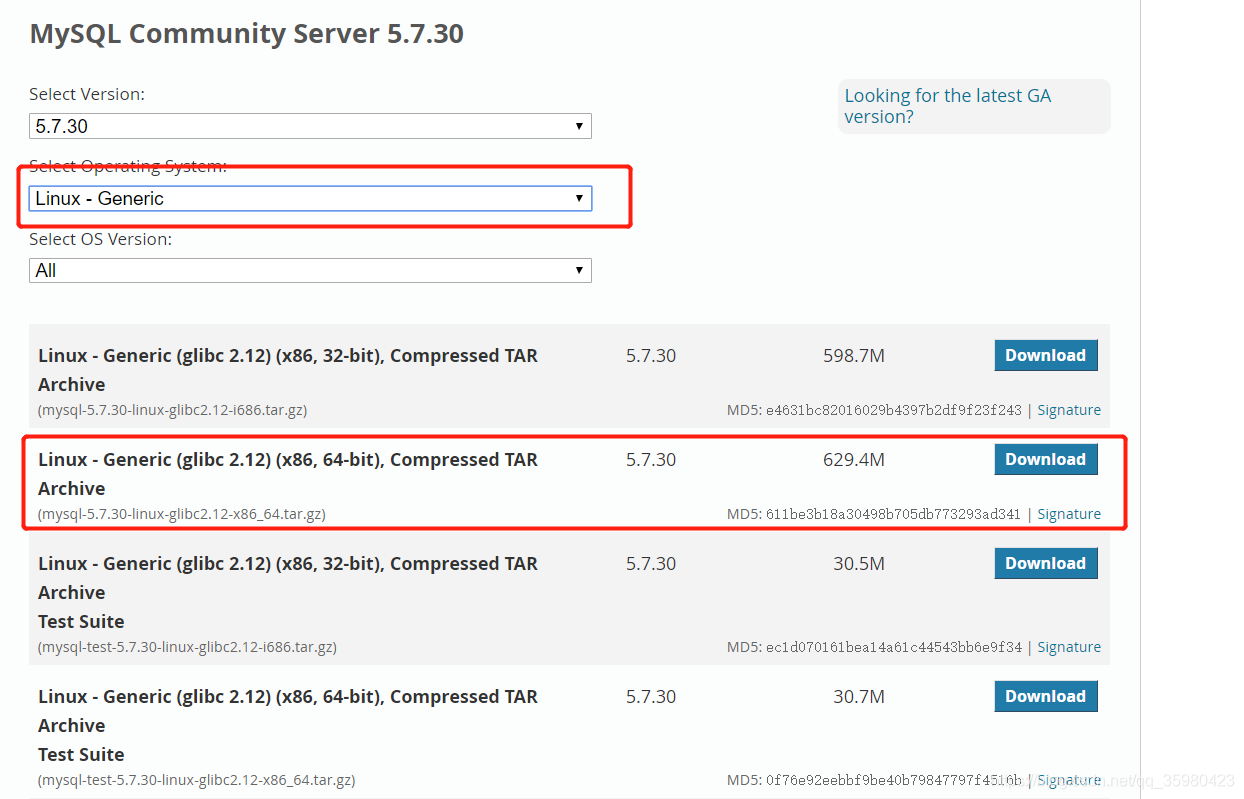
Task: Click the 'MySQL Community Server 5.7.30' heading
Action: click(247, 33)
